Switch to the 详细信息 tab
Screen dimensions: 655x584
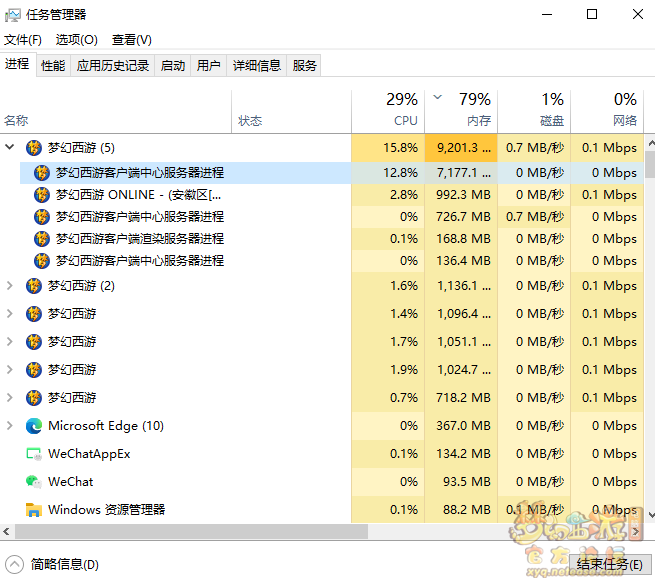(256, 66)
